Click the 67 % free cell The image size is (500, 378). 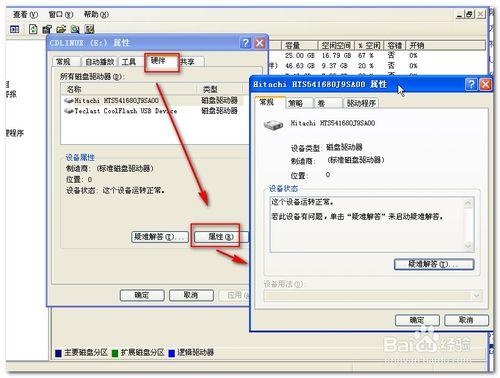pyautogui.click(x=366, y=56)
